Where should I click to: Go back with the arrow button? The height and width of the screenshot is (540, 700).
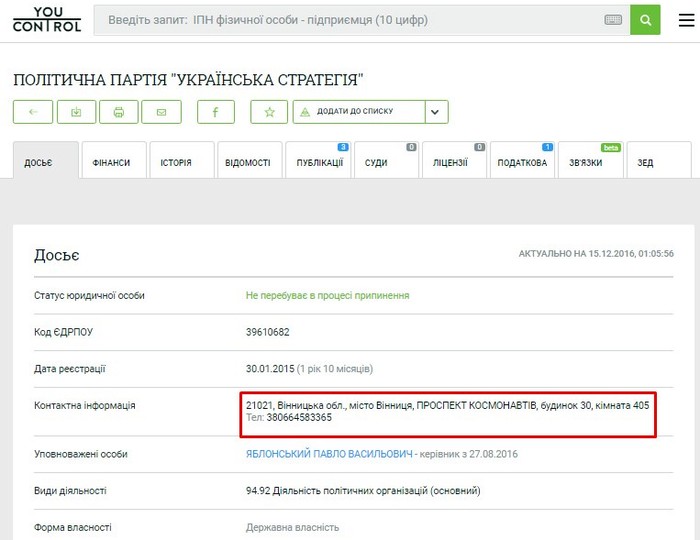pos(33,112)
